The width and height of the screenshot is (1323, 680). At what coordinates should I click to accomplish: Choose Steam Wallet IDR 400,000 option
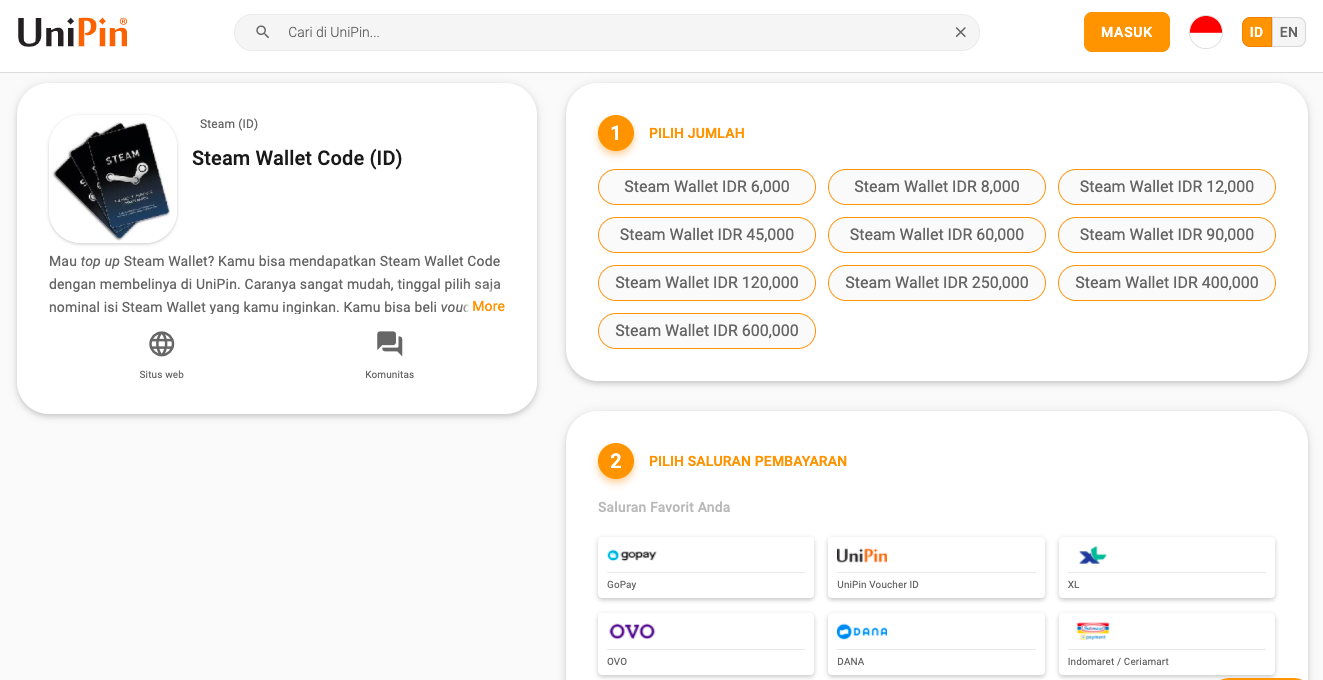(1166, 283)
